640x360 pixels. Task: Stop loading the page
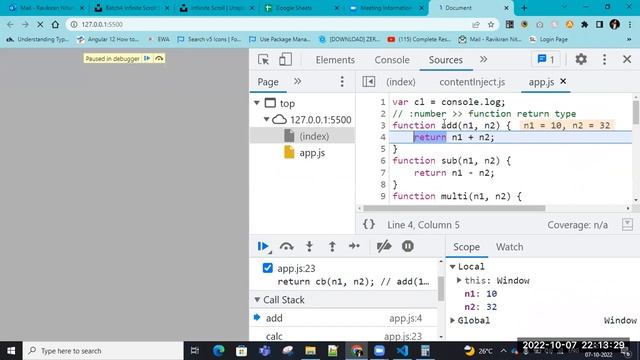coord(40,24)
